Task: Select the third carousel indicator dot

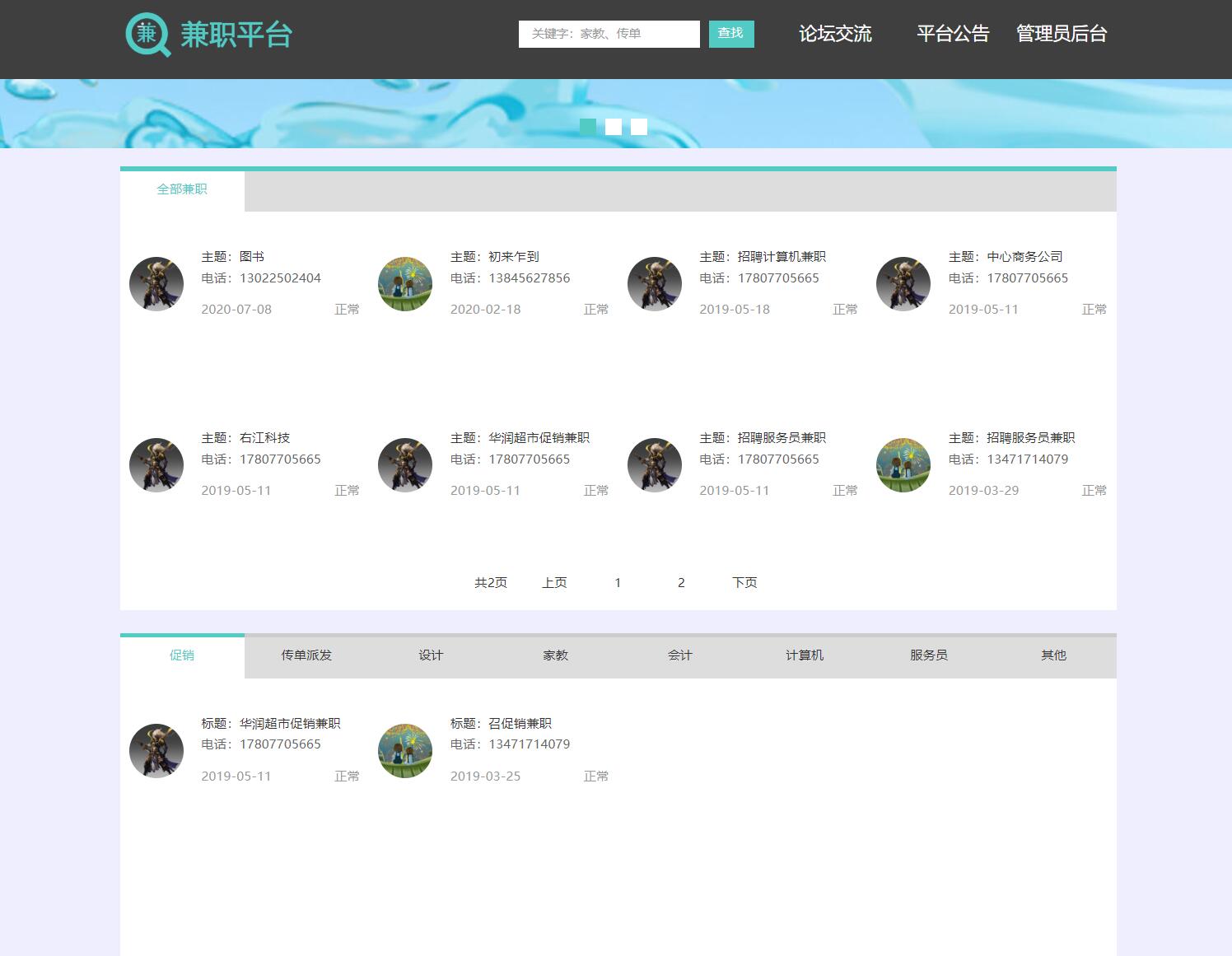Action: point(637,127)
